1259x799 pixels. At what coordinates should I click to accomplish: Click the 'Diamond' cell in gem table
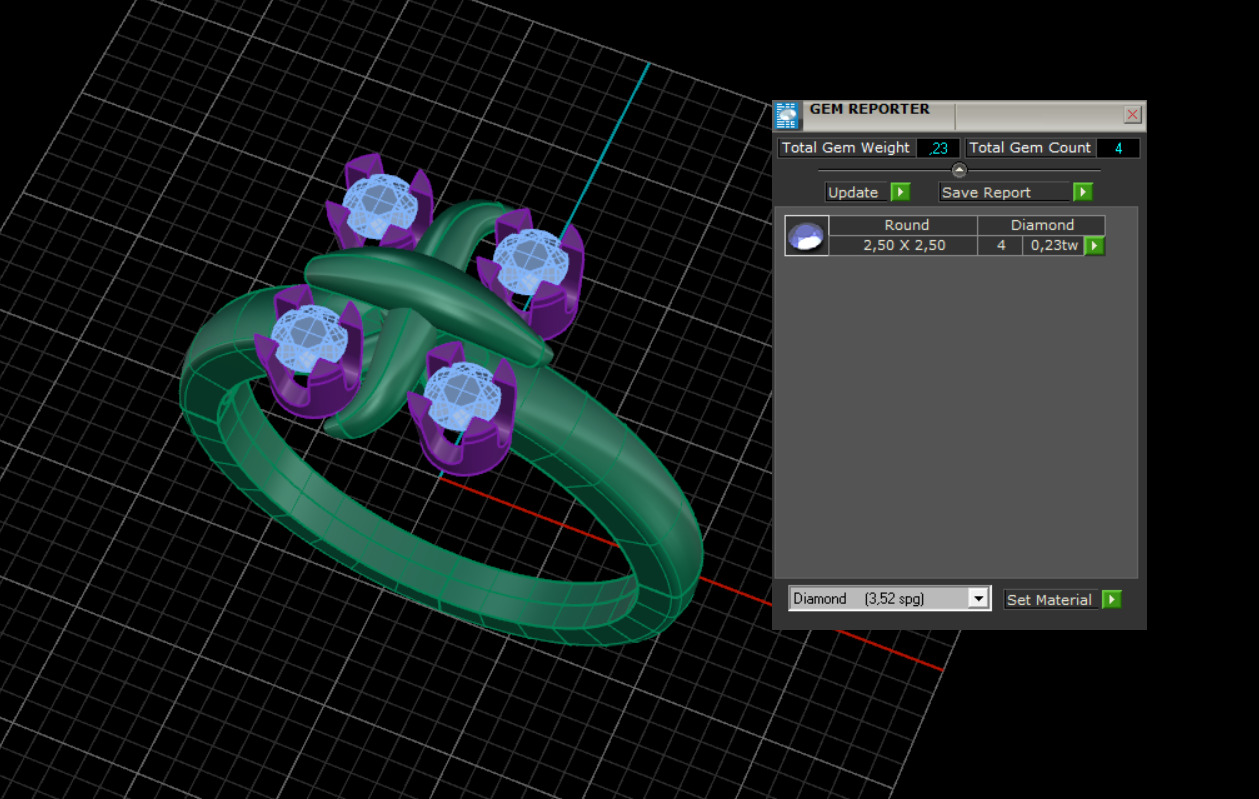1042,225
